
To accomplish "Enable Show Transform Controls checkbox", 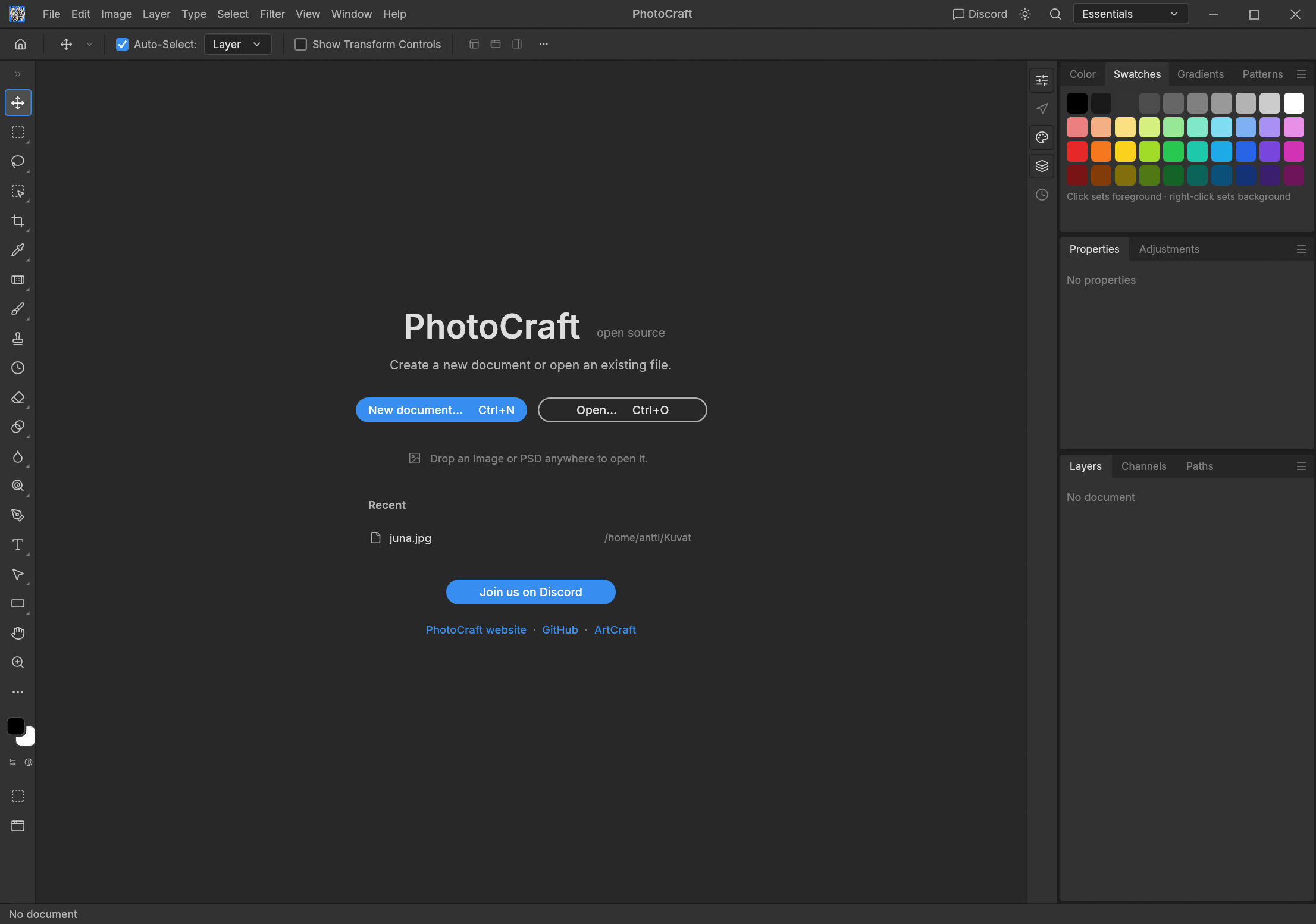I will [301, 44].
